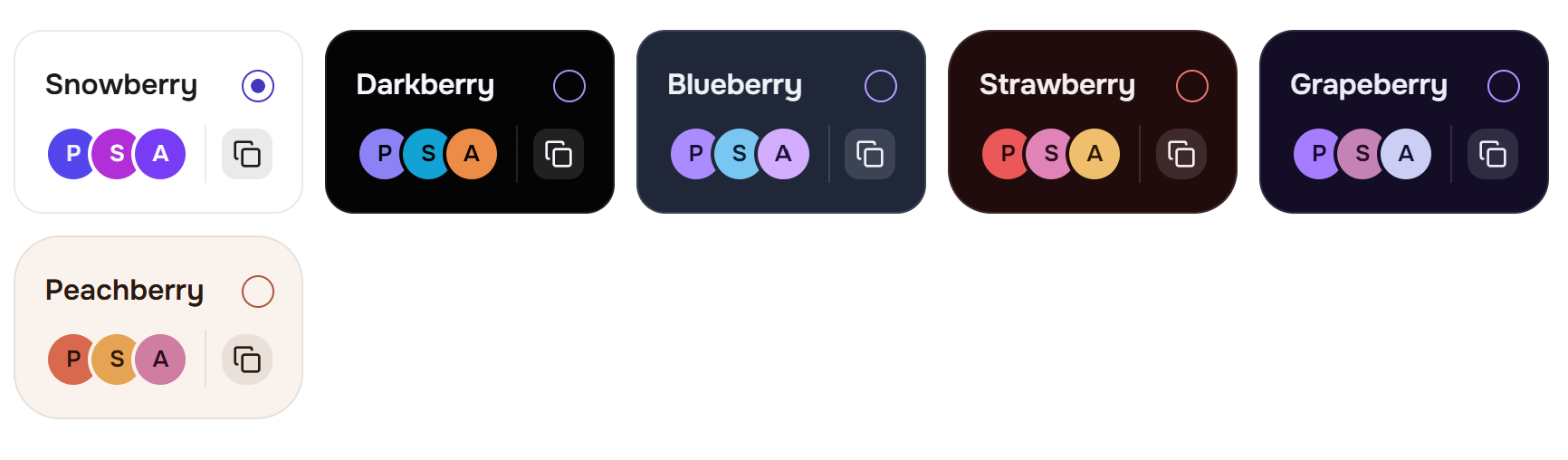
Task: Select the Snowberry radio button
Action: 258,86
